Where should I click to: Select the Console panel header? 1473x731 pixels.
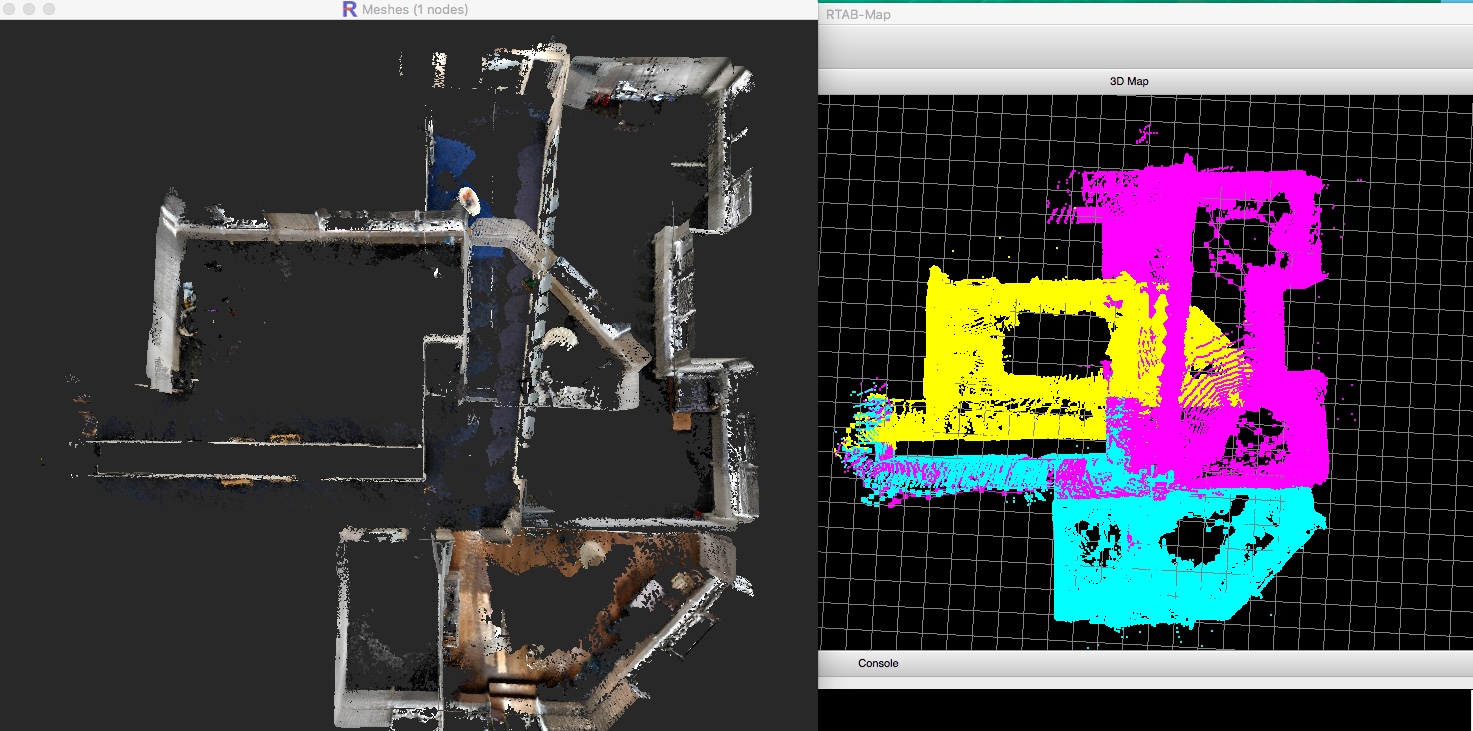tap(878, 663)
